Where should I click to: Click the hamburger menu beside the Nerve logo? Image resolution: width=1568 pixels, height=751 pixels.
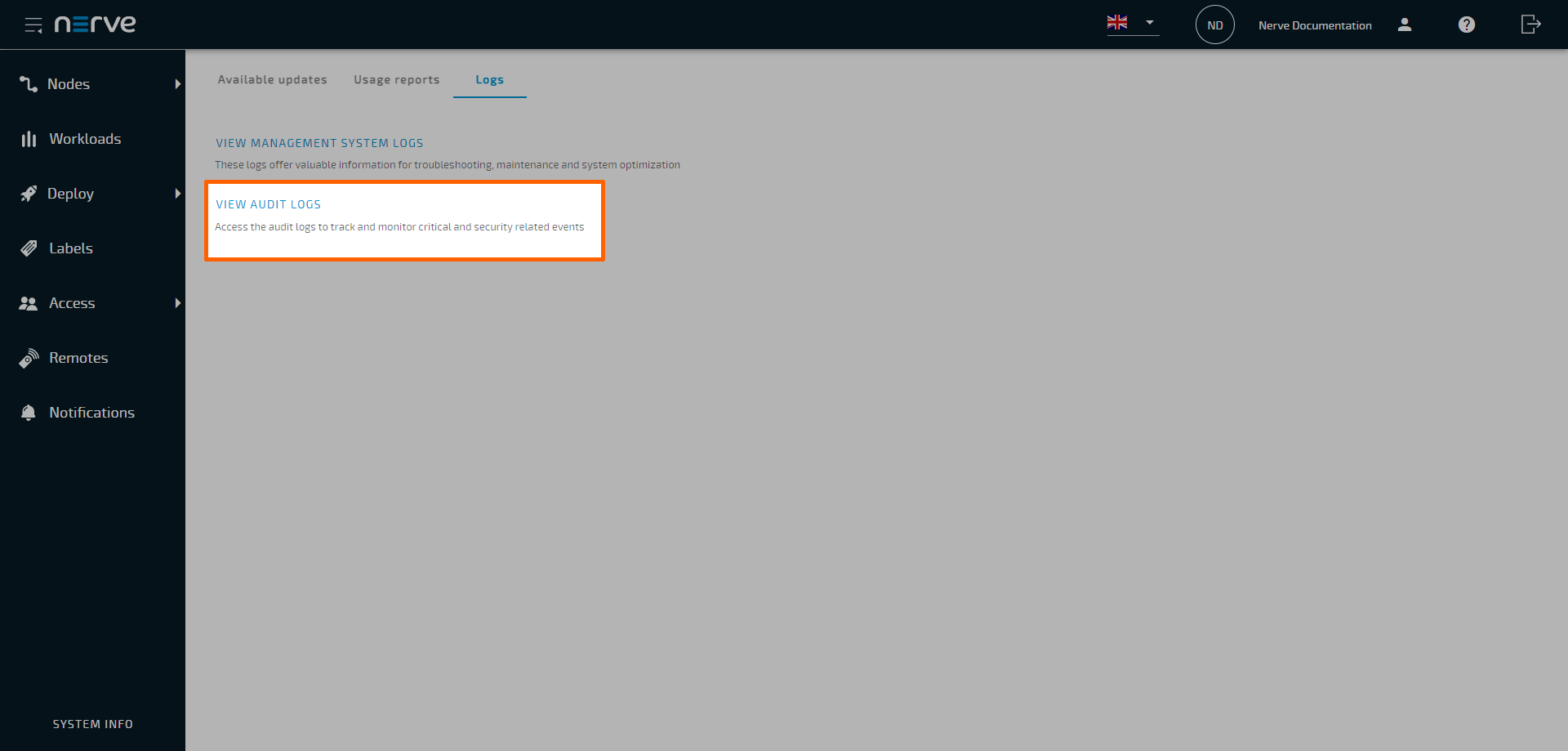click(x=33, y=25)
